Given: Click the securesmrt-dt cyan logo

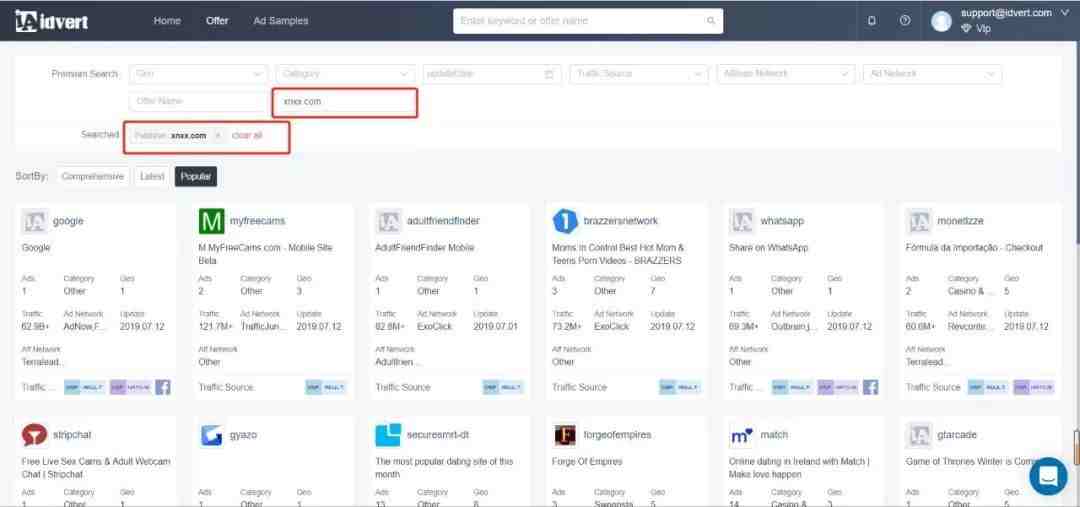Looking at the screenshot, I should [x=388, y=435].
